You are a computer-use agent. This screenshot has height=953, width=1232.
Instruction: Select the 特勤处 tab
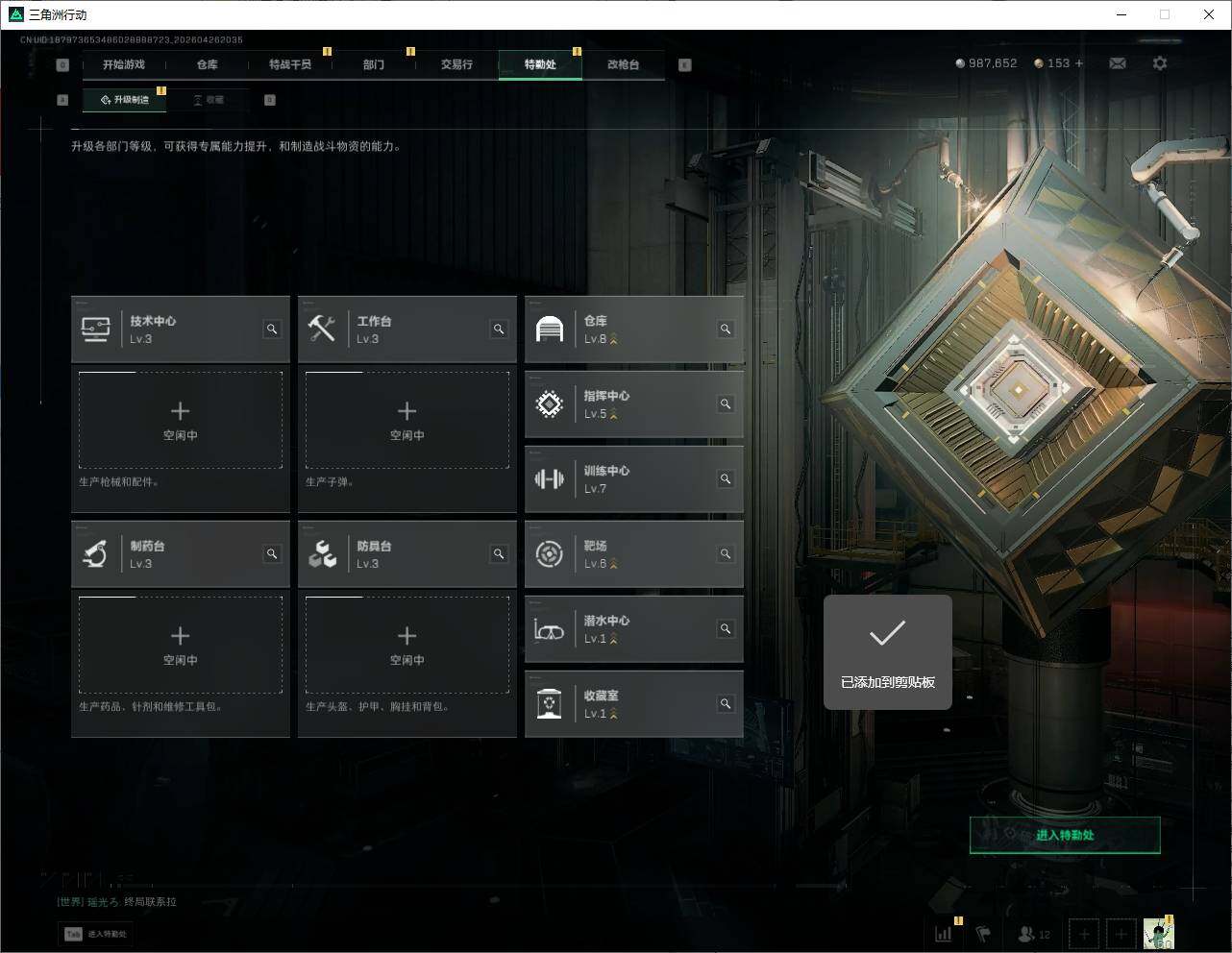[540, 64]
